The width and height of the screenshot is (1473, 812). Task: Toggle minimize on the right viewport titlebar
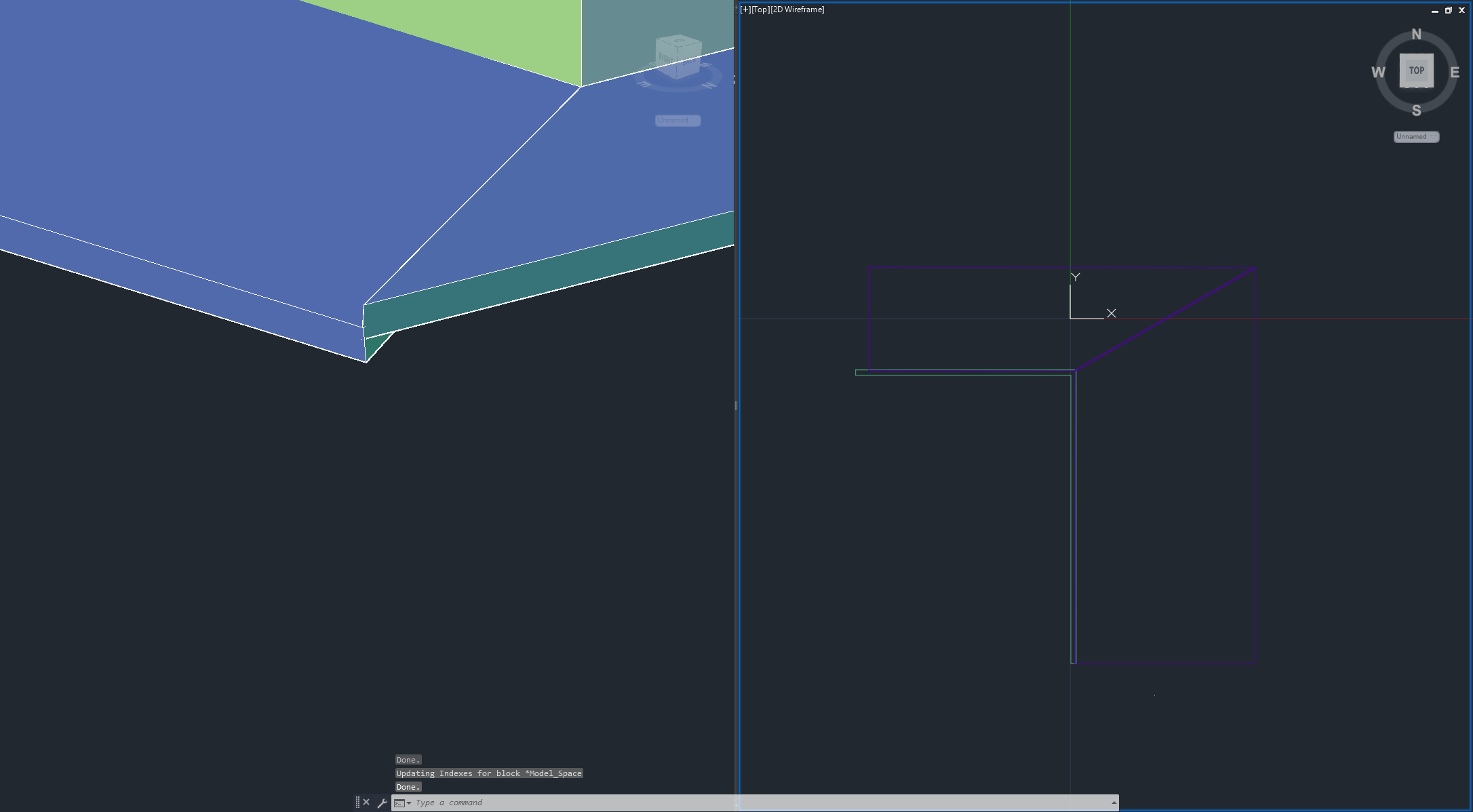pyautogui.click(x=1436, y=10)
